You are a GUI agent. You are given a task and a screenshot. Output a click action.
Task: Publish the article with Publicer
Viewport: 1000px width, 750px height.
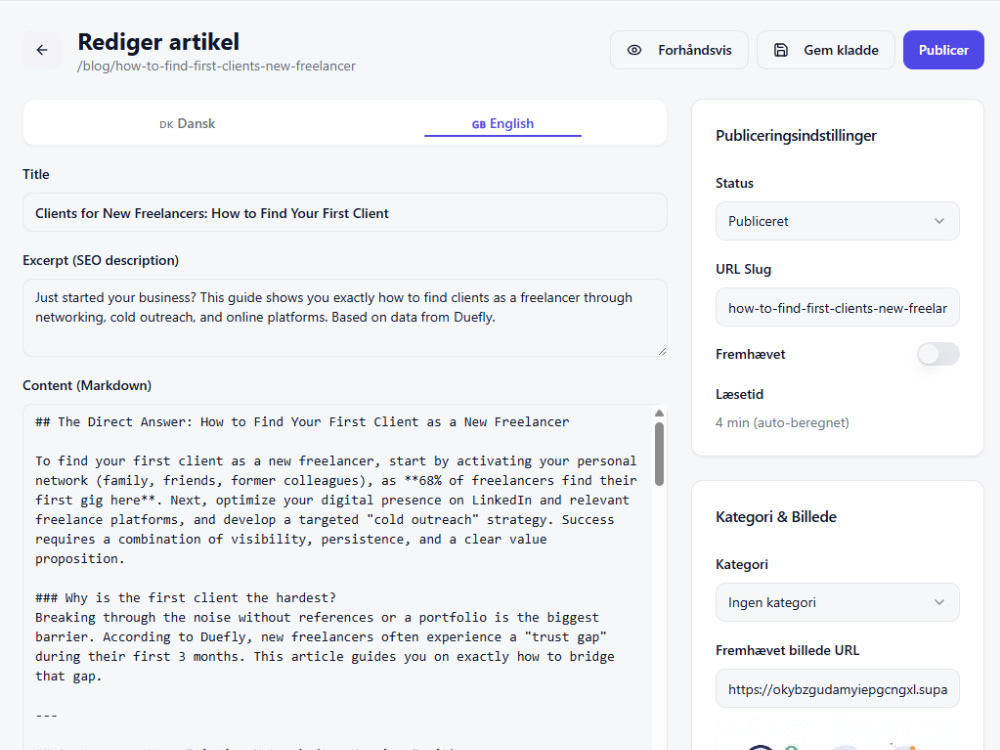[943, 50]
